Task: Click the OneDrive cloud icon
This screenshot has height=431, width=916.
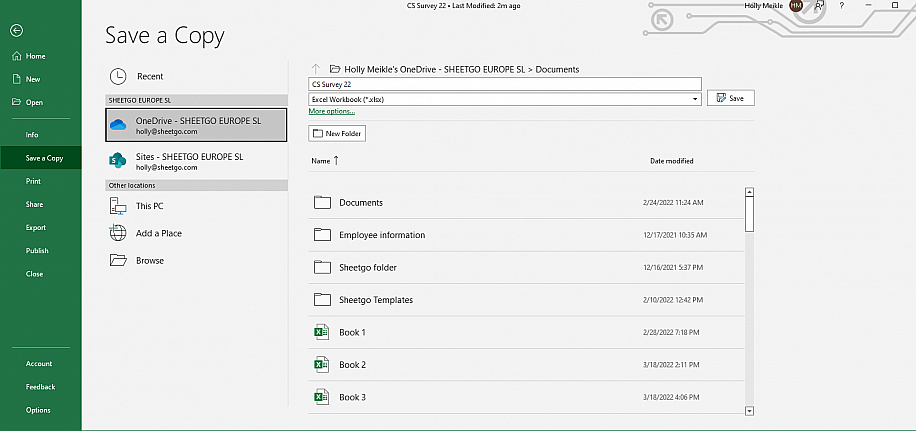Action: pyautogui.click(x=118, y=124)
